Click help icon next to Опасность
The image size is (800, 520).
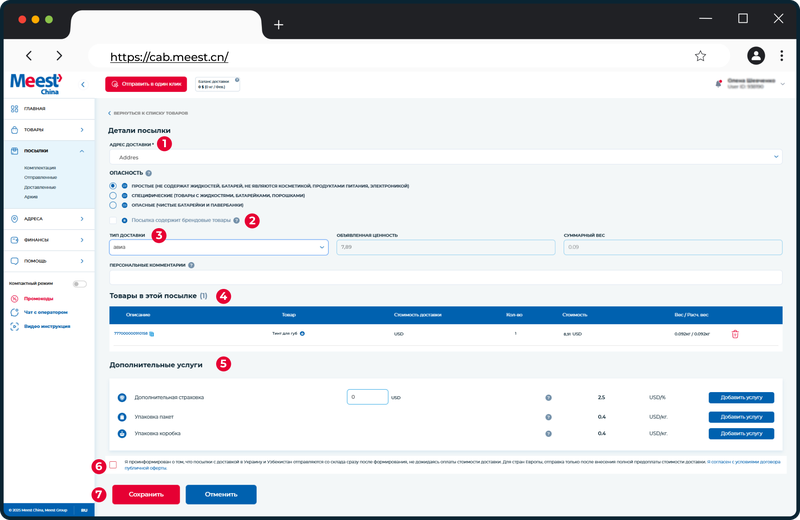(x=148, y=173)
